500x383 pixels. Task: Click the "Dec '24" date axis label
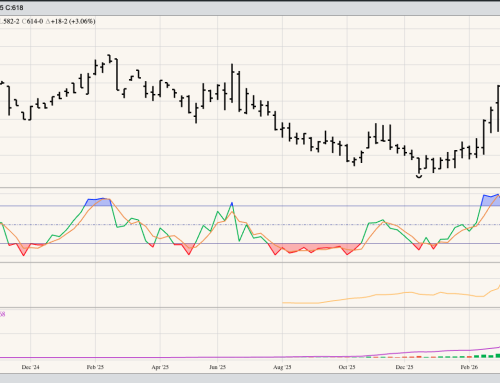point(30,367)
